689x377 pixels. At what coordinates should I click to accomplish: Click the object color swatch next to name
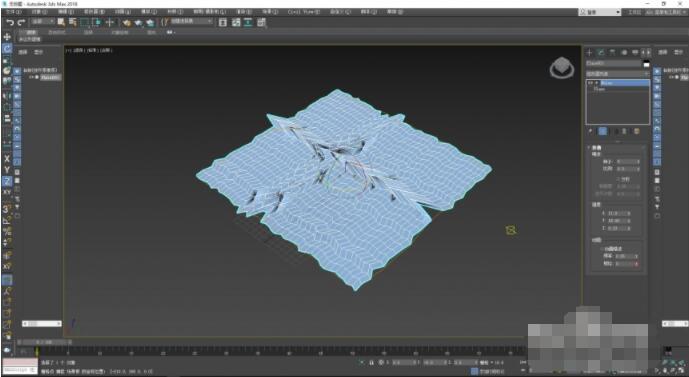pyautogui.click(x=646, y=64)
